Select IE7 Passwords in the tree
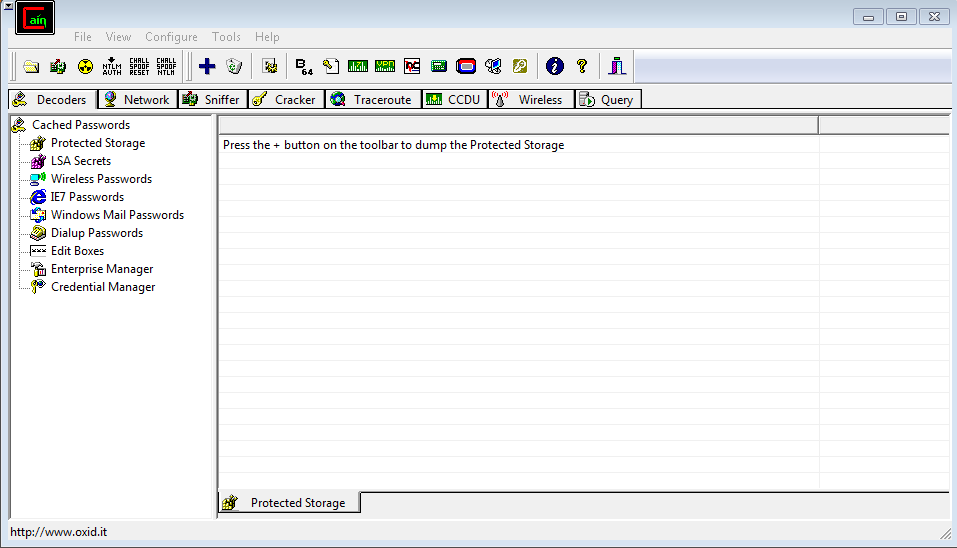The height and width of the screenshot is (548, 957). (x=87, y=196)
